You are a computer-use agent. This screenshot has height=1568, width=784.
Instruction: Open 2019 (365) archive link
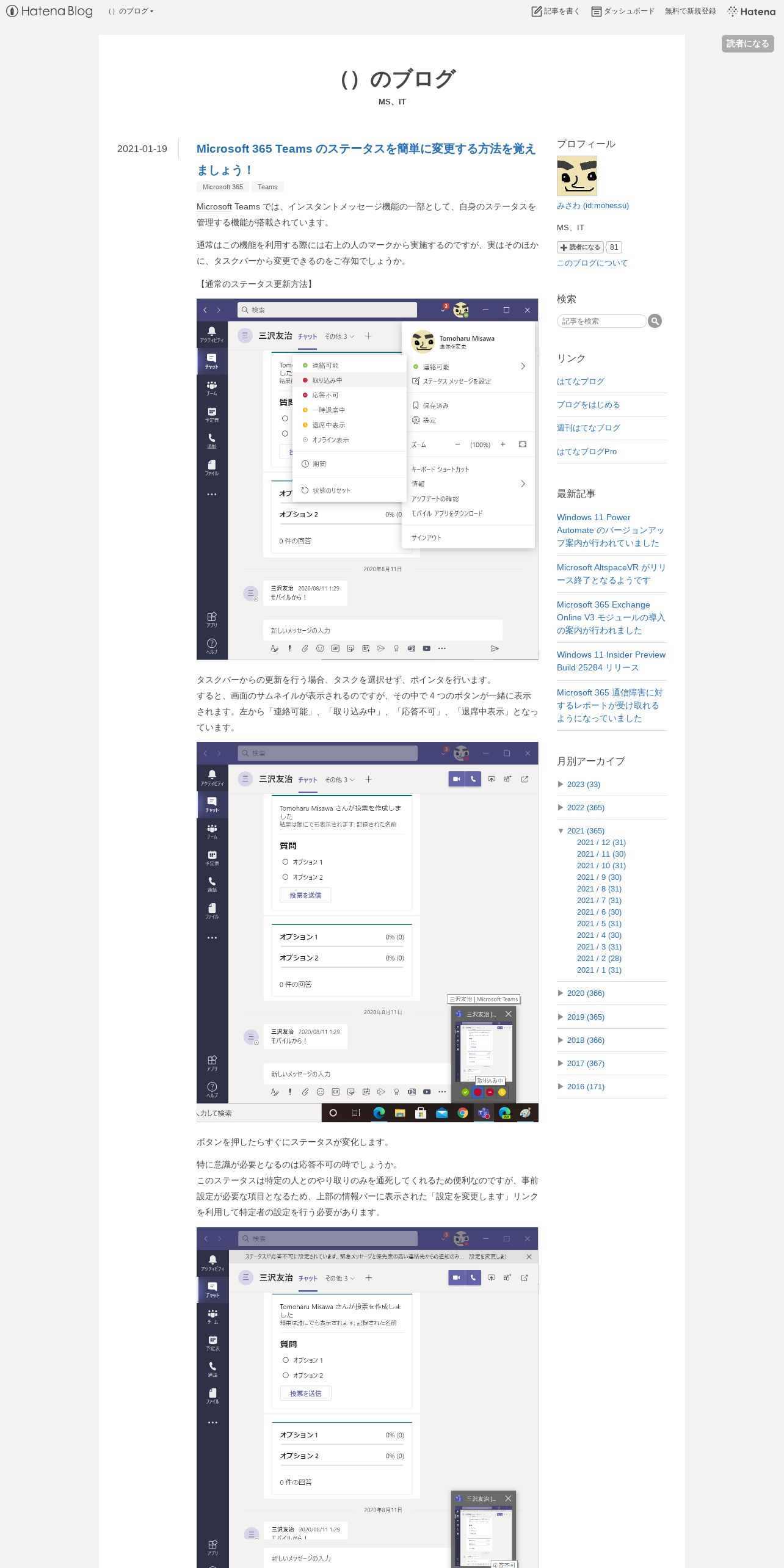586,1017
